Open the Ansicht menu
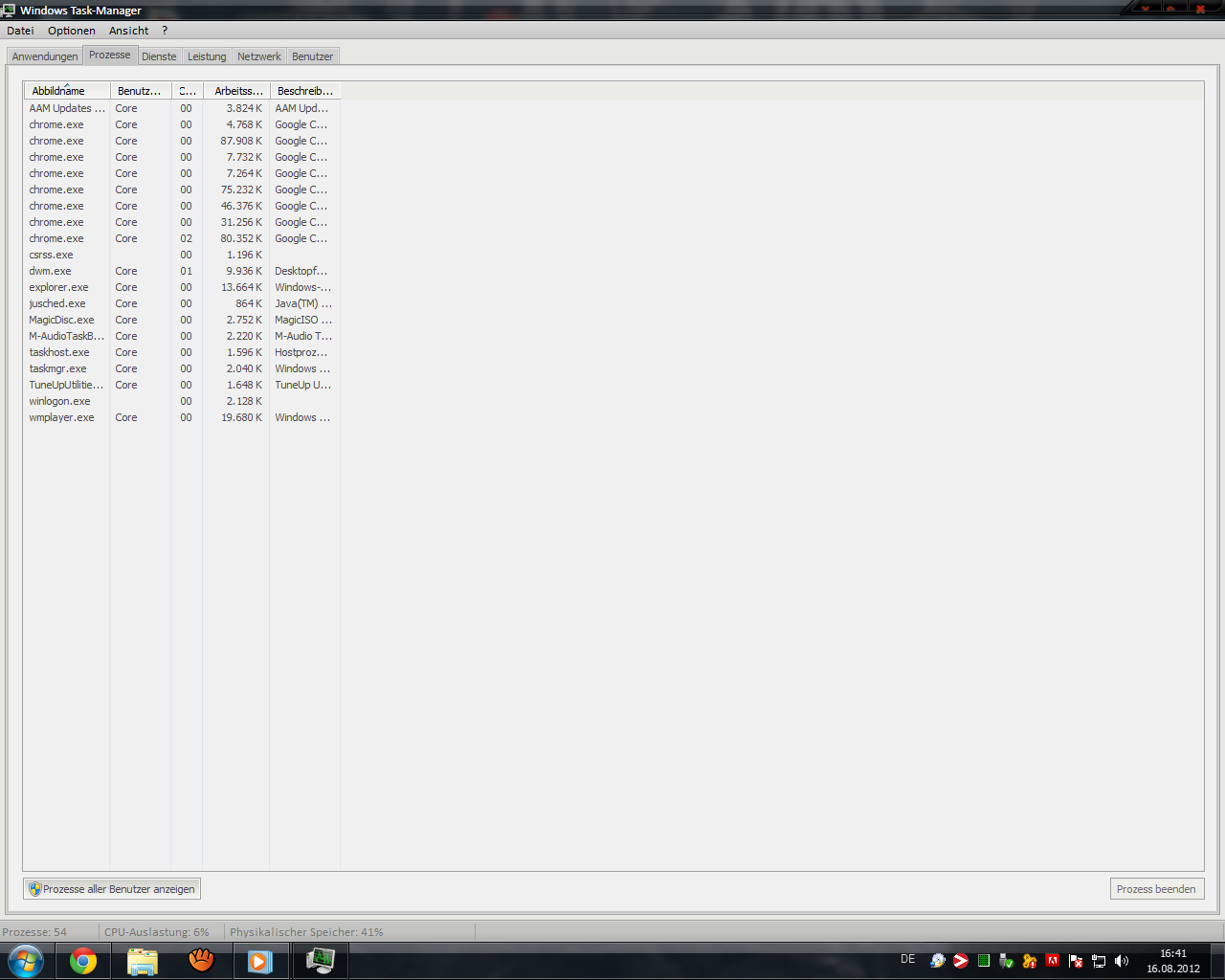 pos(129,31)
